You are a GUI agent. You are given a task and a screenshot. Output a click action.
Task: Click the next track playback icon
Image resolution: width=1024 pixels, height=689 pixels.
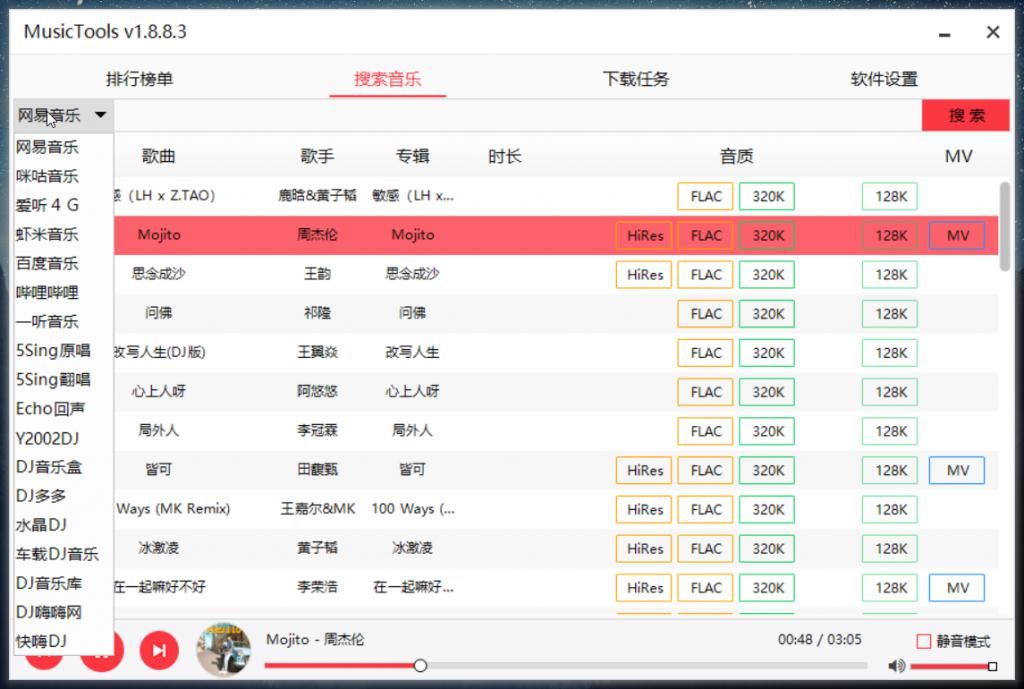pyautogui.click(x=159, y=649)
